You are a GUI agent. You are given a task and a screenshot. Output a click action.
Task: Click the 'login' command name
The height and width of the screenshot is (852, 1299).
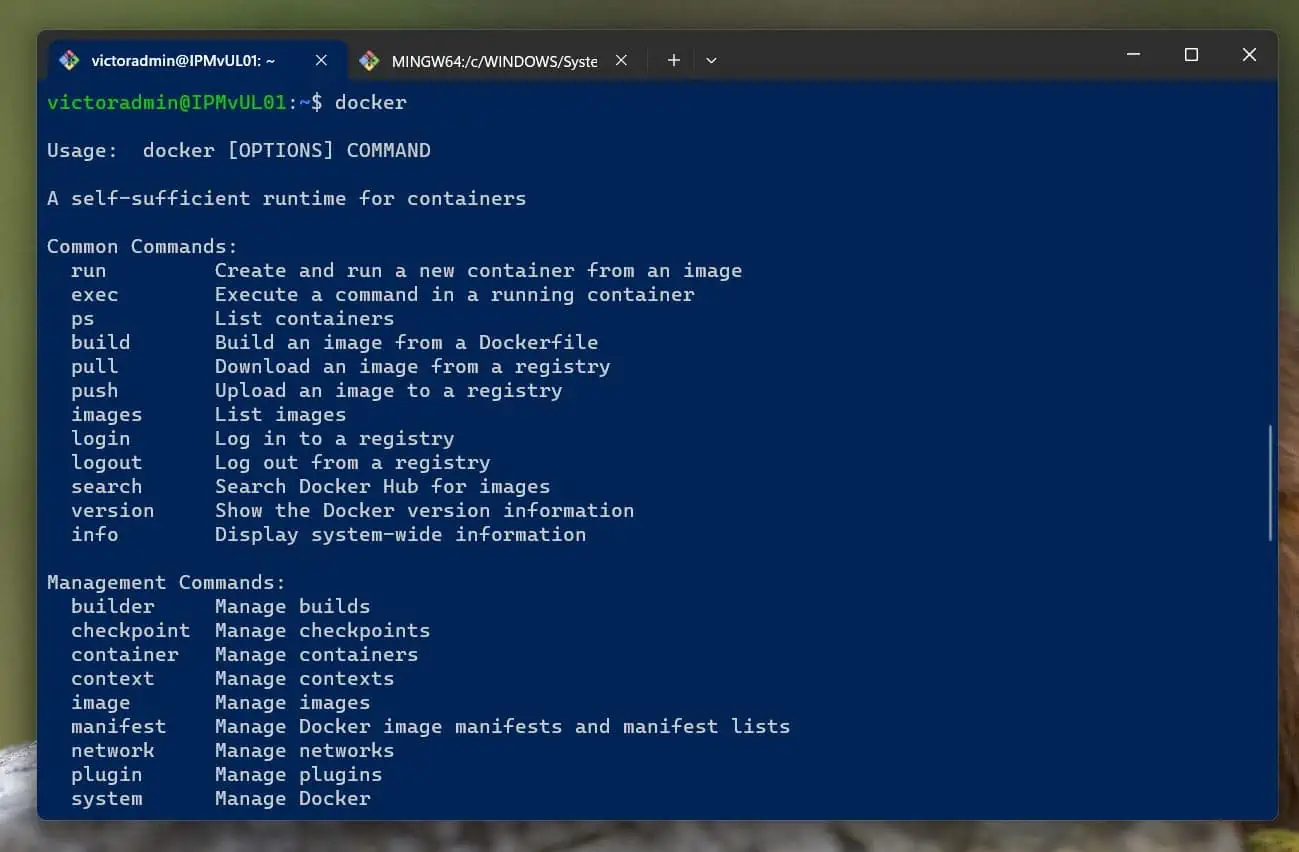[x=101, y=438]
